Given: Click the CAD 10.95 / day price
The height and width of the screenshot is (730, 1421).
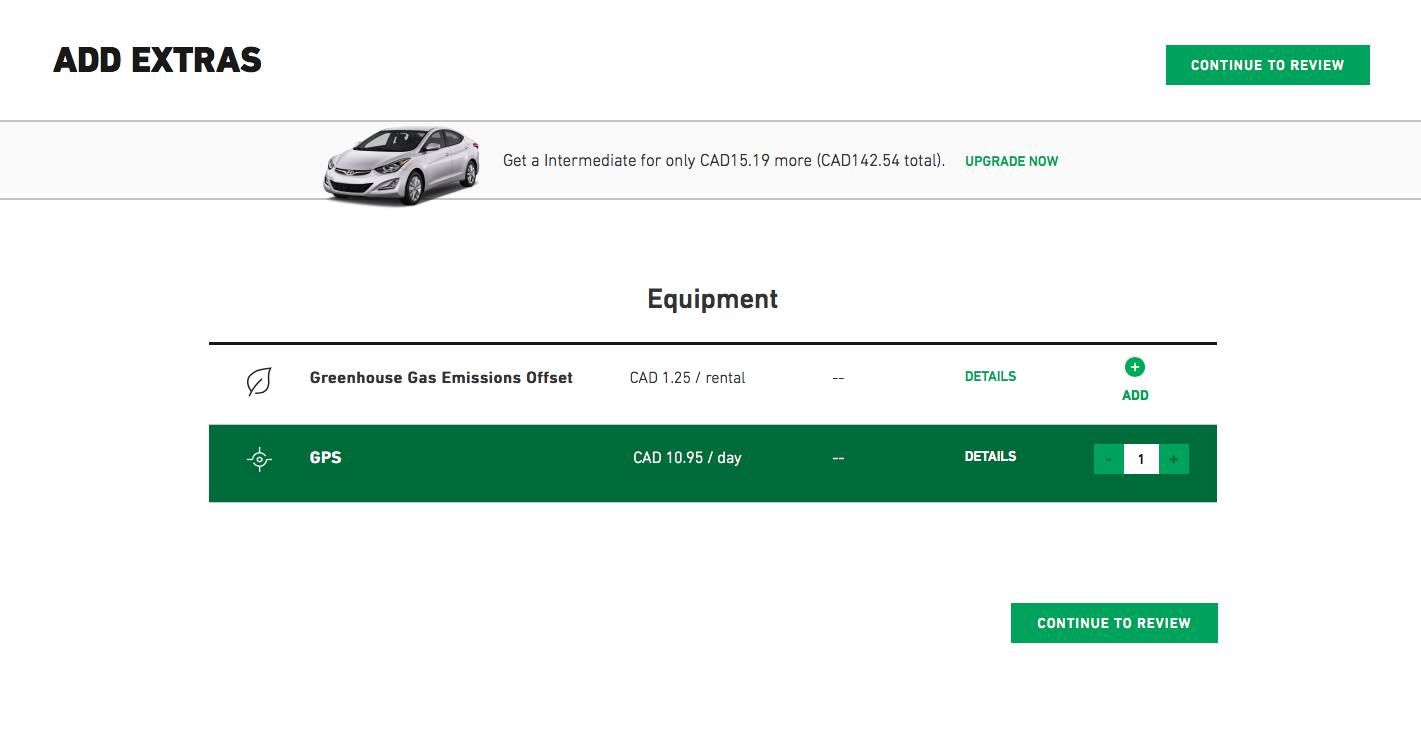Looking at the screenshot, I should tap(687, 458).
